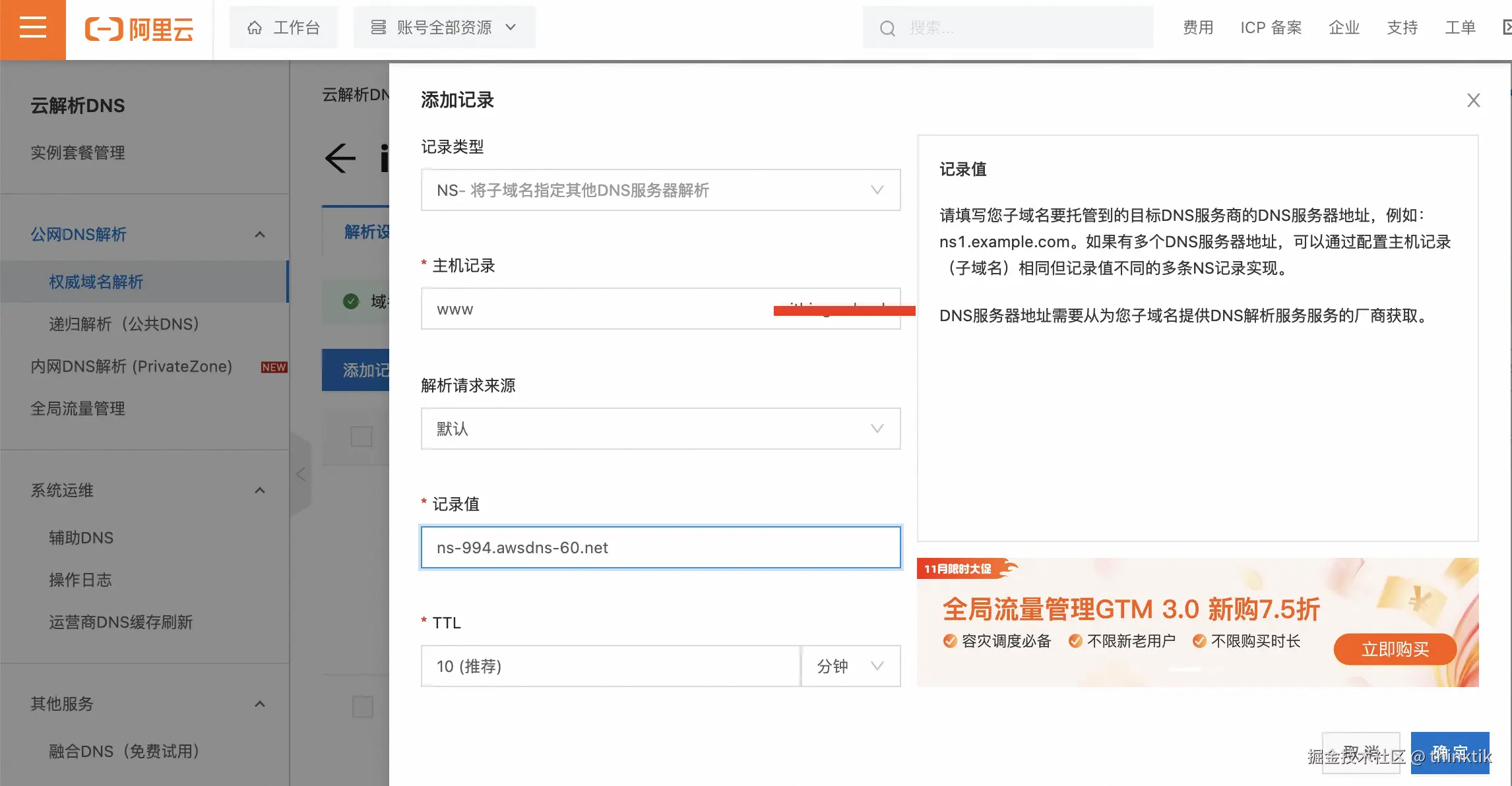1512x786 pixels.
Task: Collapse the sidebar using the edge arrow
Action: (301, 473)
